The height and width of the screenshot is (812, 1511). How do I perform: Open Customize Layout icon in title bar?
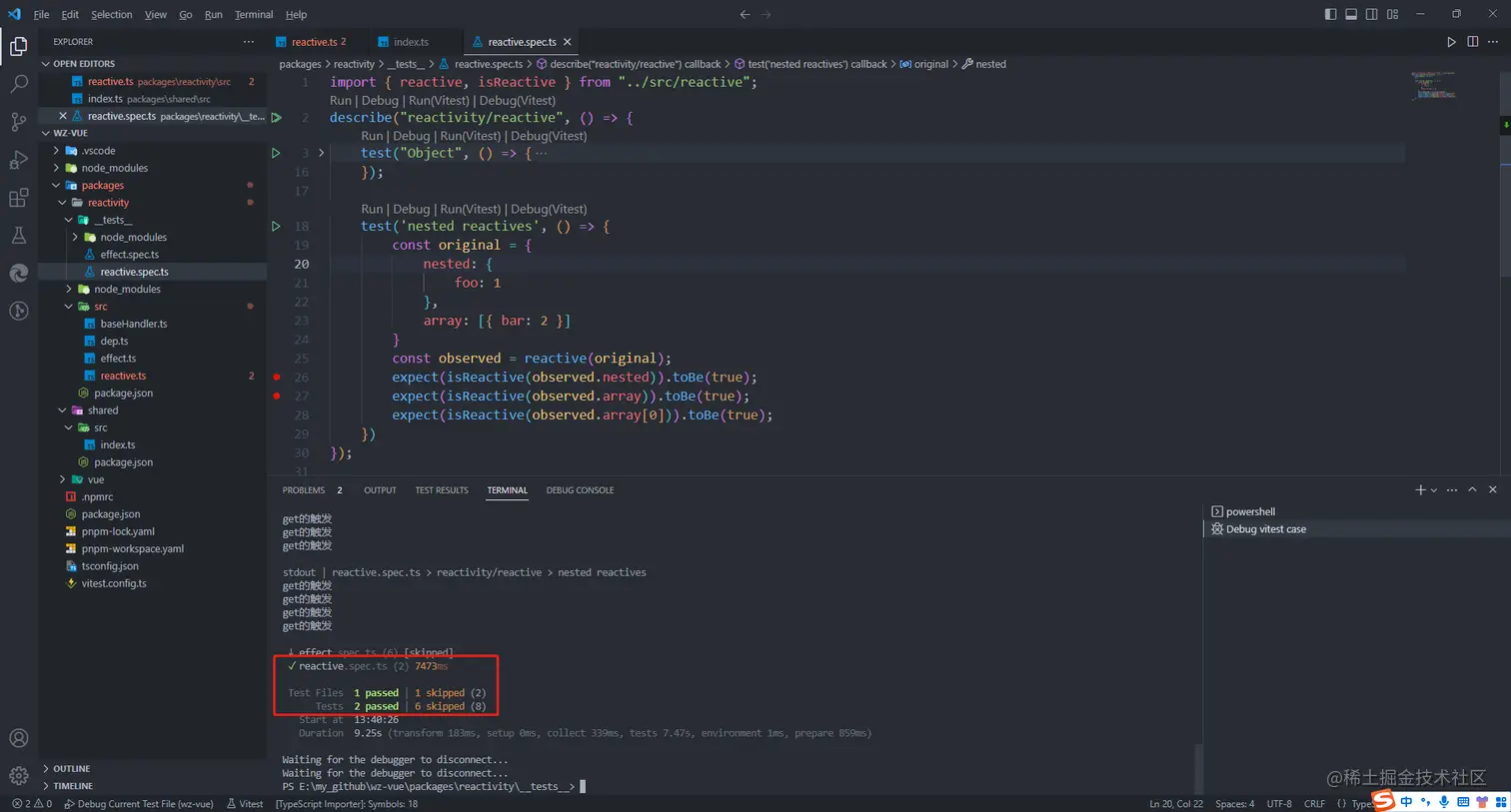[1392, 14]
